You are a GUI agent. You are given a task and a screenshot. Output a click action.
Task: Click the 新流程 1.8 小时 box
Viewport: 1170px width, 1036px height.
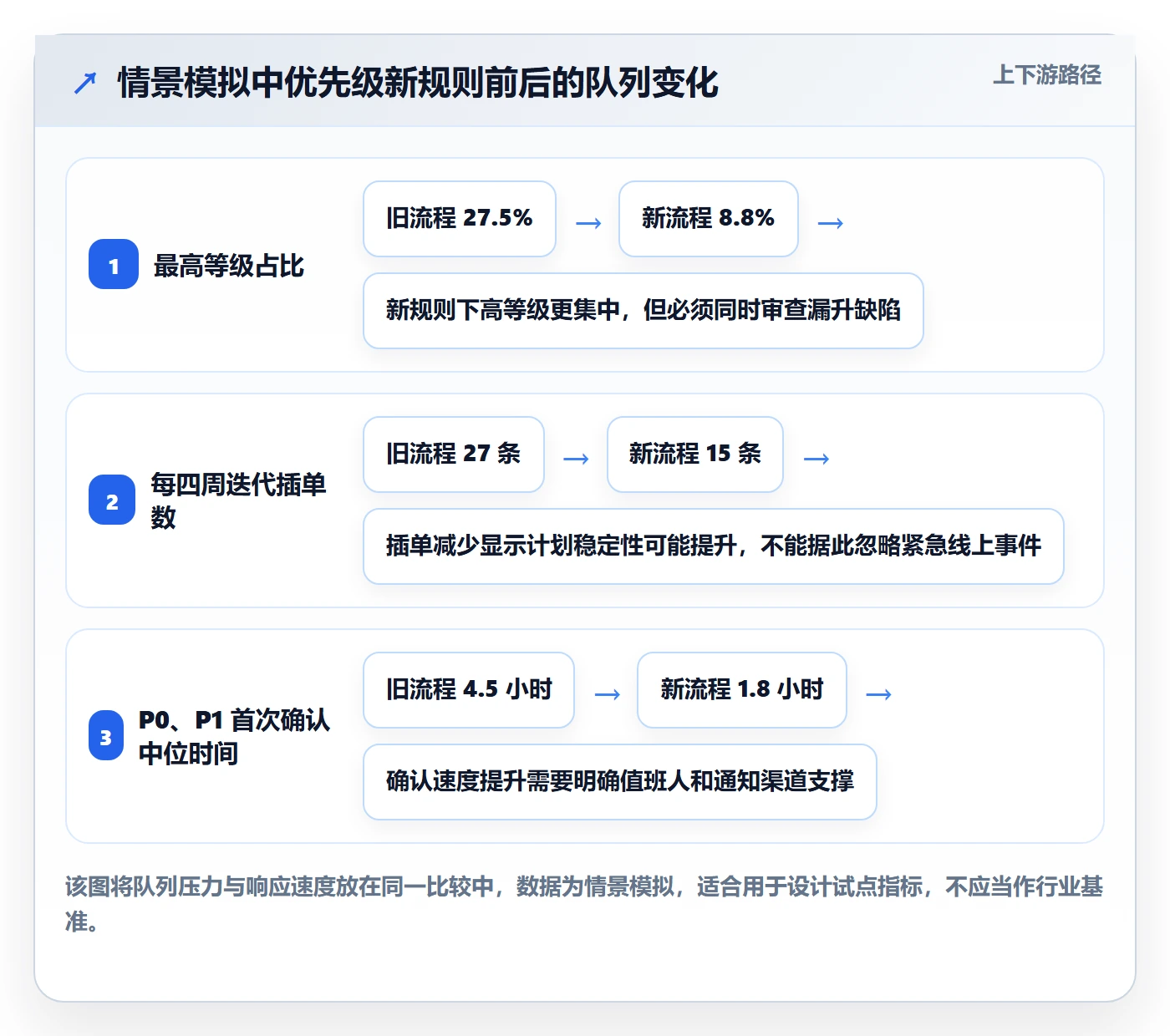[x=742, y=690]
